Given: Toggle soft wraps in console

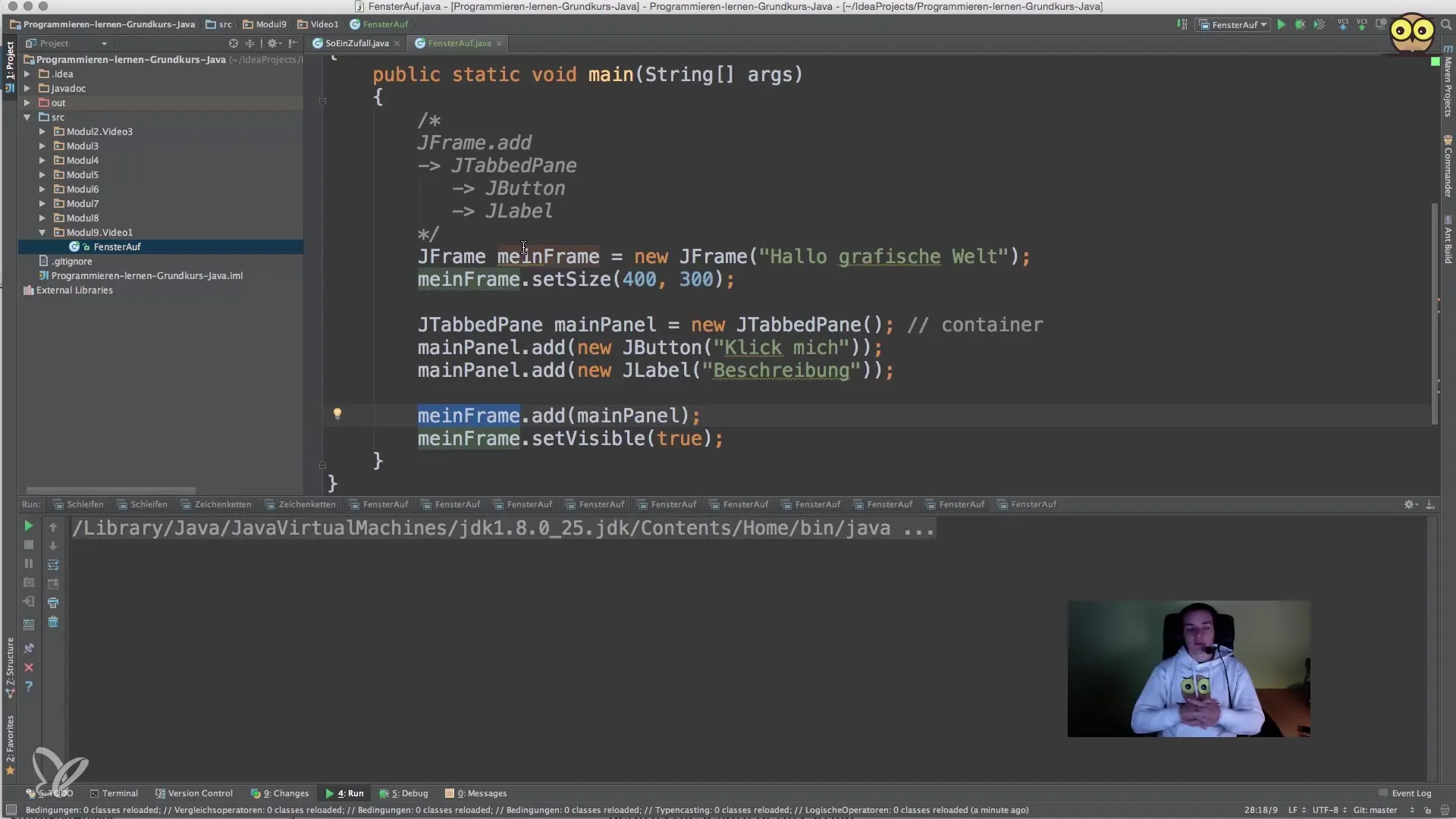Looking at the screenshot, I should click(x=53, y=565).
